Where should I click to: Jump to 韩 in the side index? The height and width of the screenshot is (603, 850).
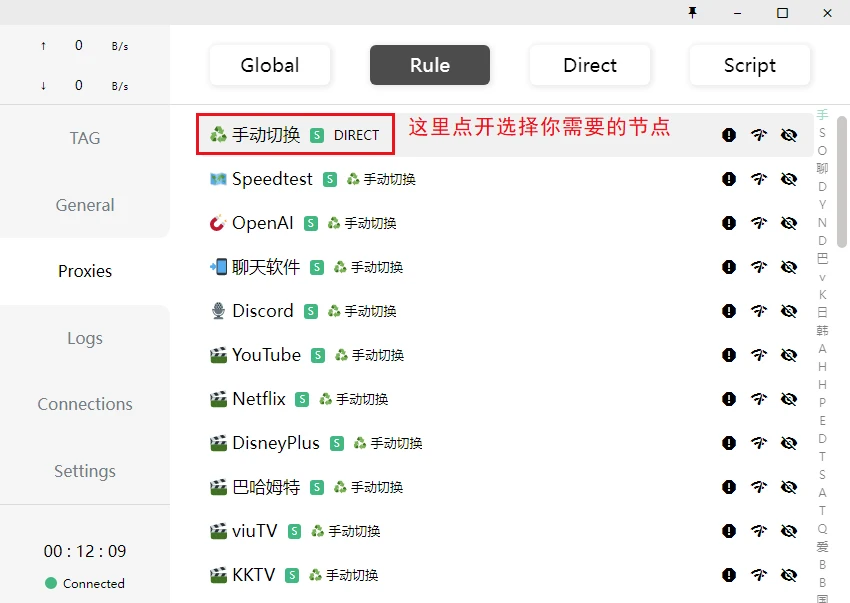[x=822, y=331]
